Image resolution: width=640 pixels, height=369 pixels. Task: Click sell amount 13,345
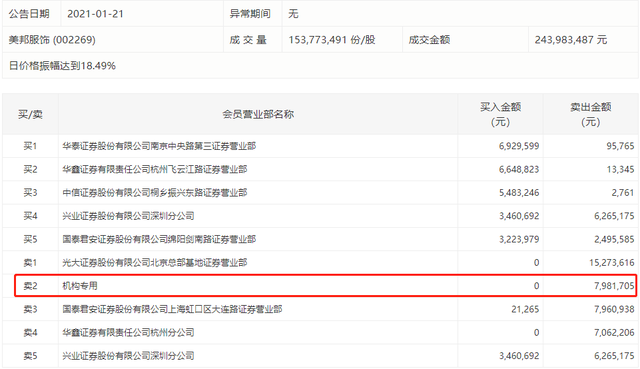[620, 169]
